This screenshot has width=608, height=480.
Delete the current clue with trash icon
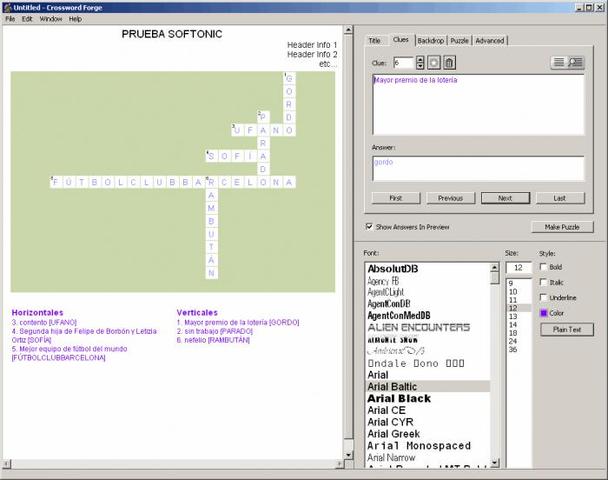[x=449, y=63]
